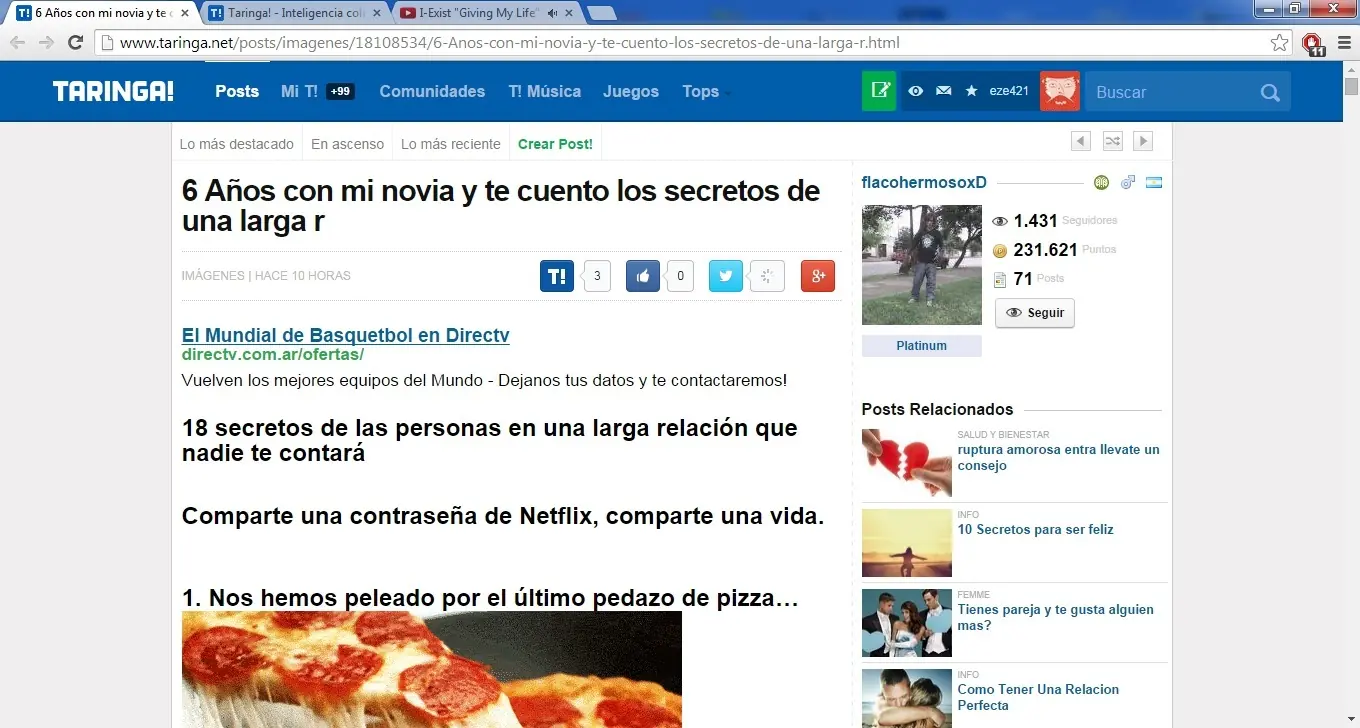Expand the Tops dropdown menu

point(705,91)
